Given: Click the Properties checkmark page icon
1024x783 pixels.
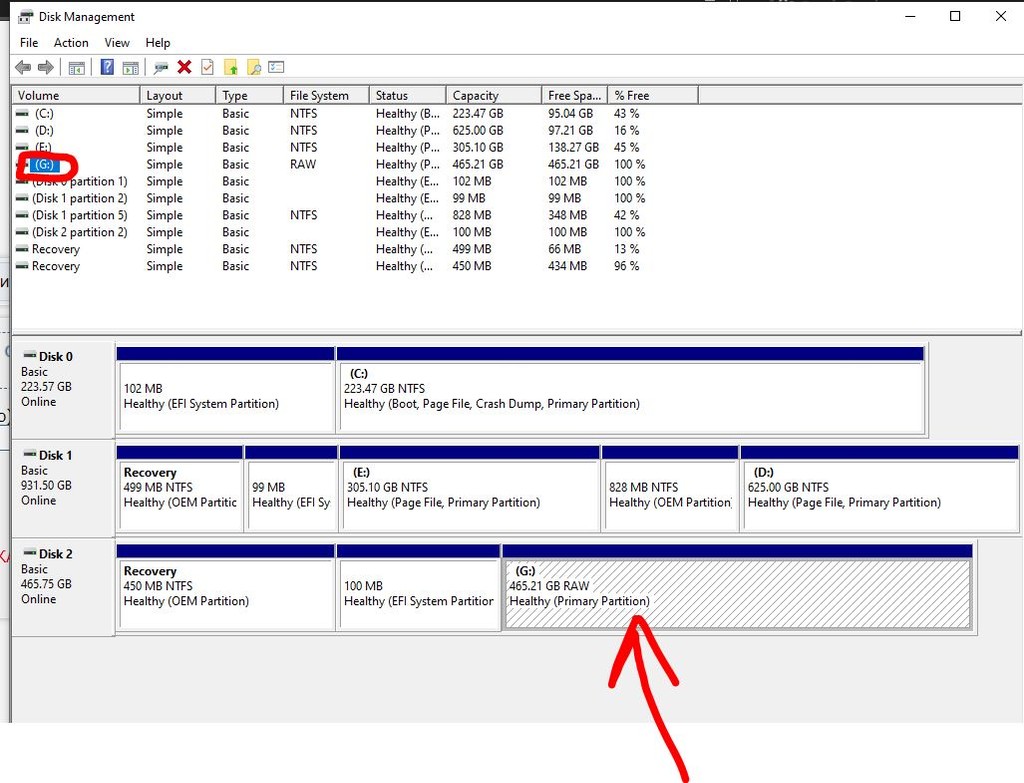Looking at the screenshot, I should pos(208,67).
